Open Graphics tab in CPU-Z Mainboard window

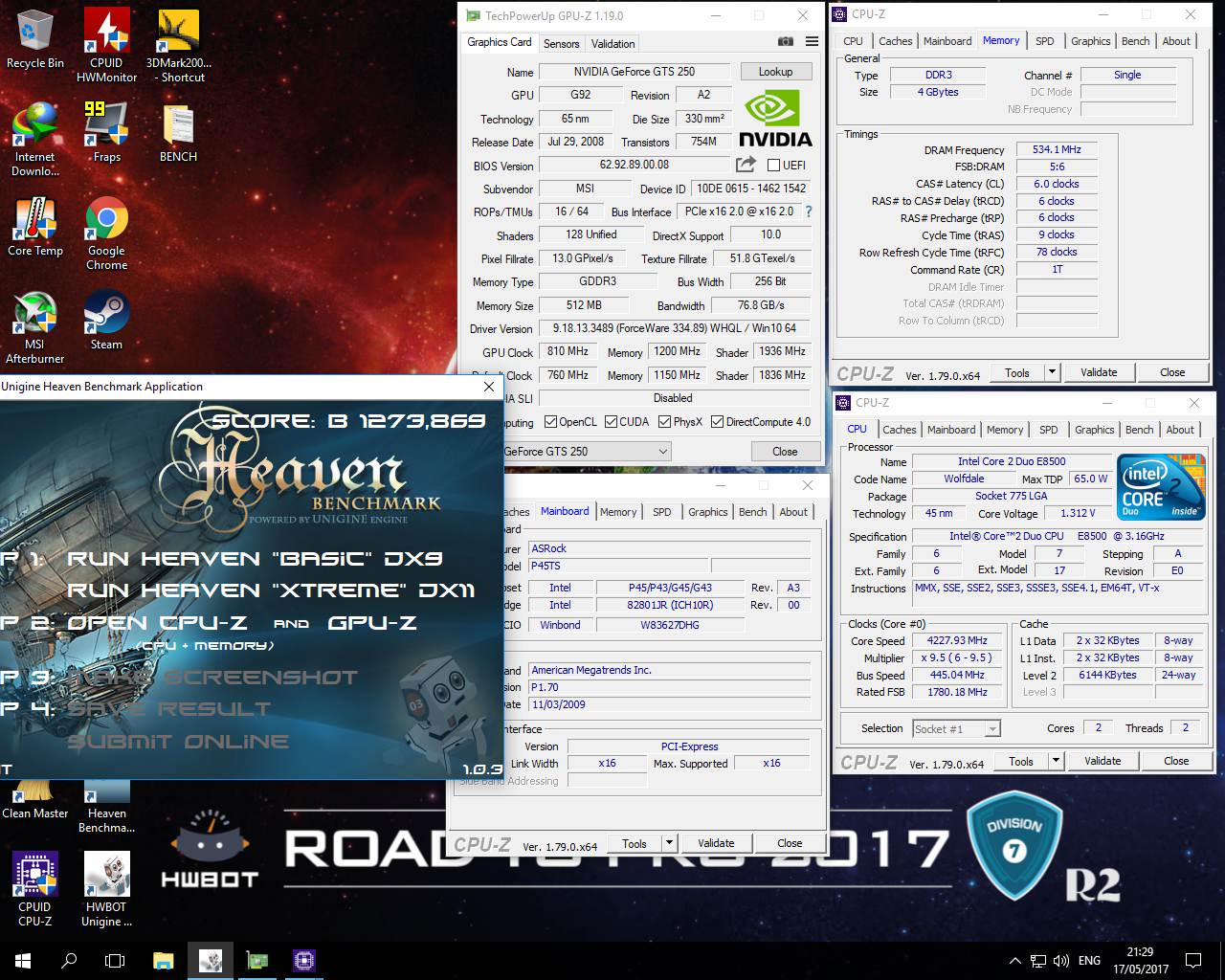click(708, 512)
